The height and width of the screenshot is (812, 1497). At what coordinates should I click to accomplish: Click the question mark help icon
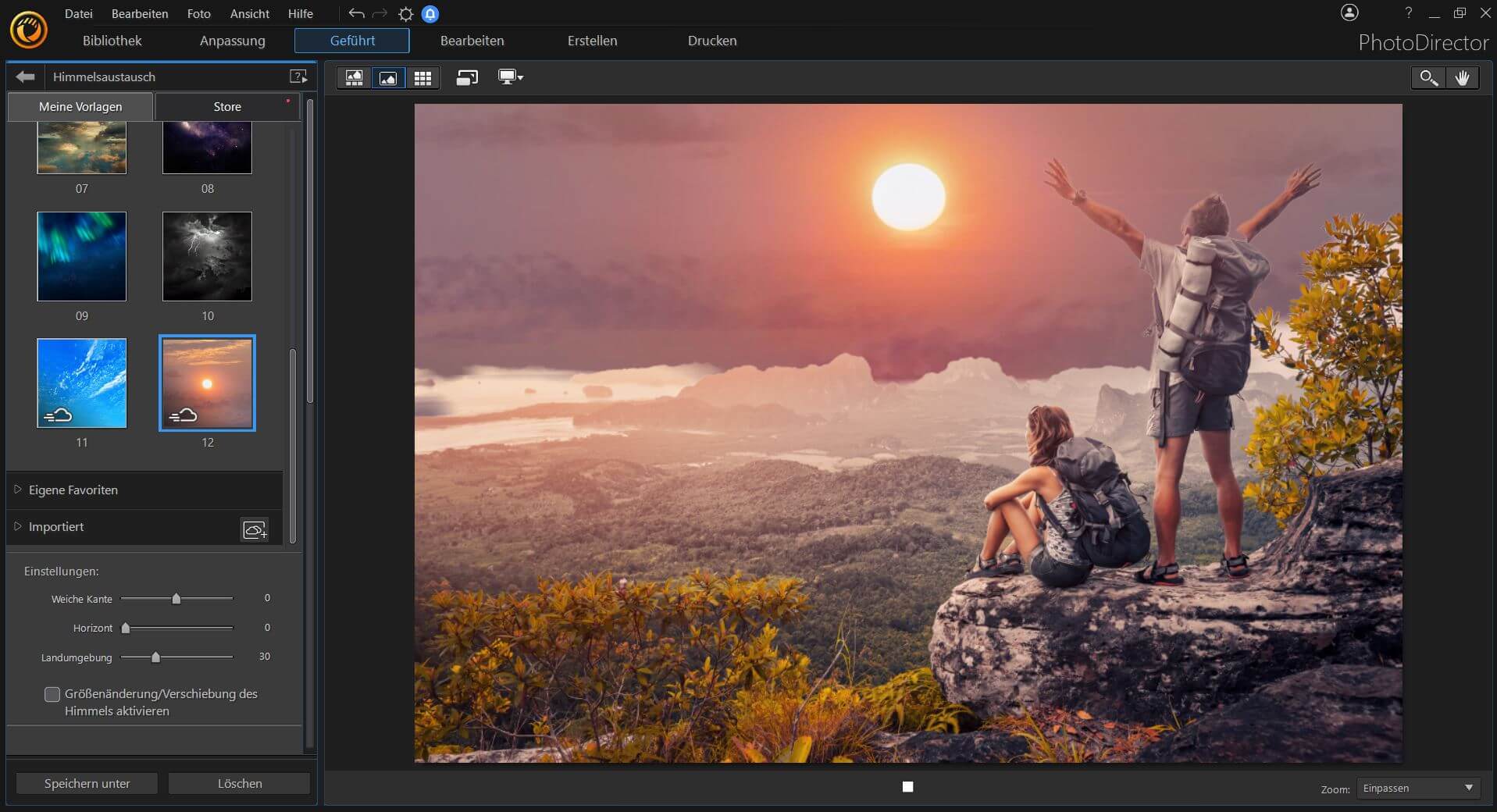(x=1408, y=12)
